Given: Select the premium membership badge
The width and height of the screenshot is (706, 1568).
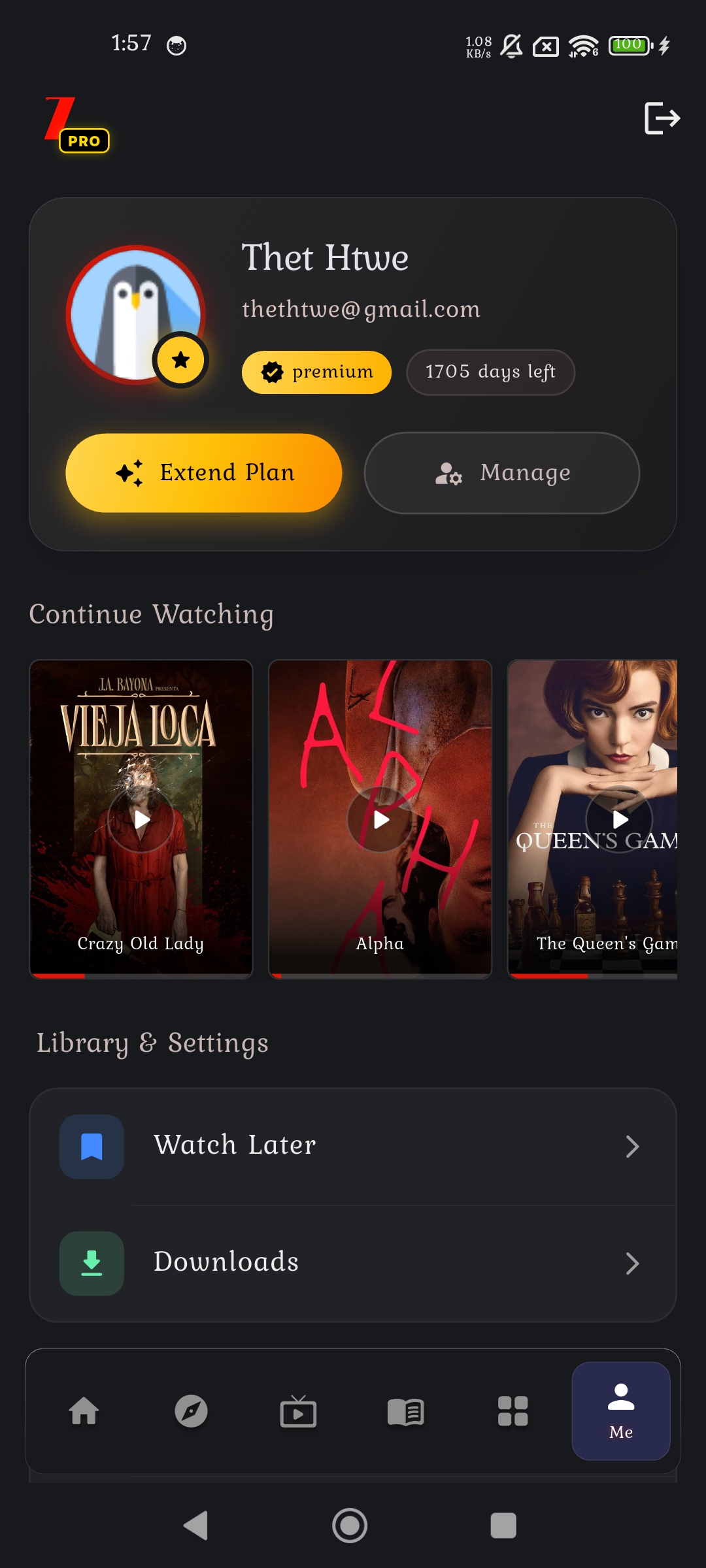Looking at the screenshot, I should (316, 372).
